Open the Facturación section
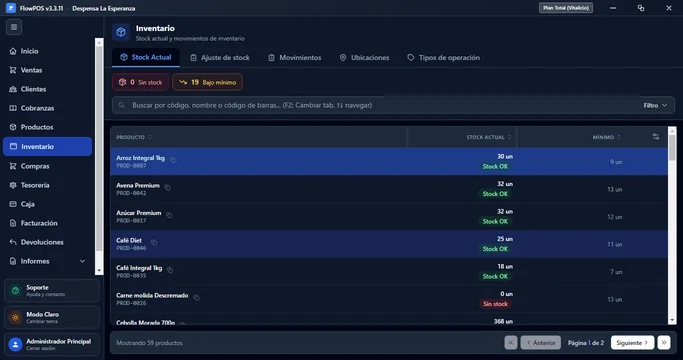Image resolution: width=683 pixels, height=360 pixels. tap(47, 223)
